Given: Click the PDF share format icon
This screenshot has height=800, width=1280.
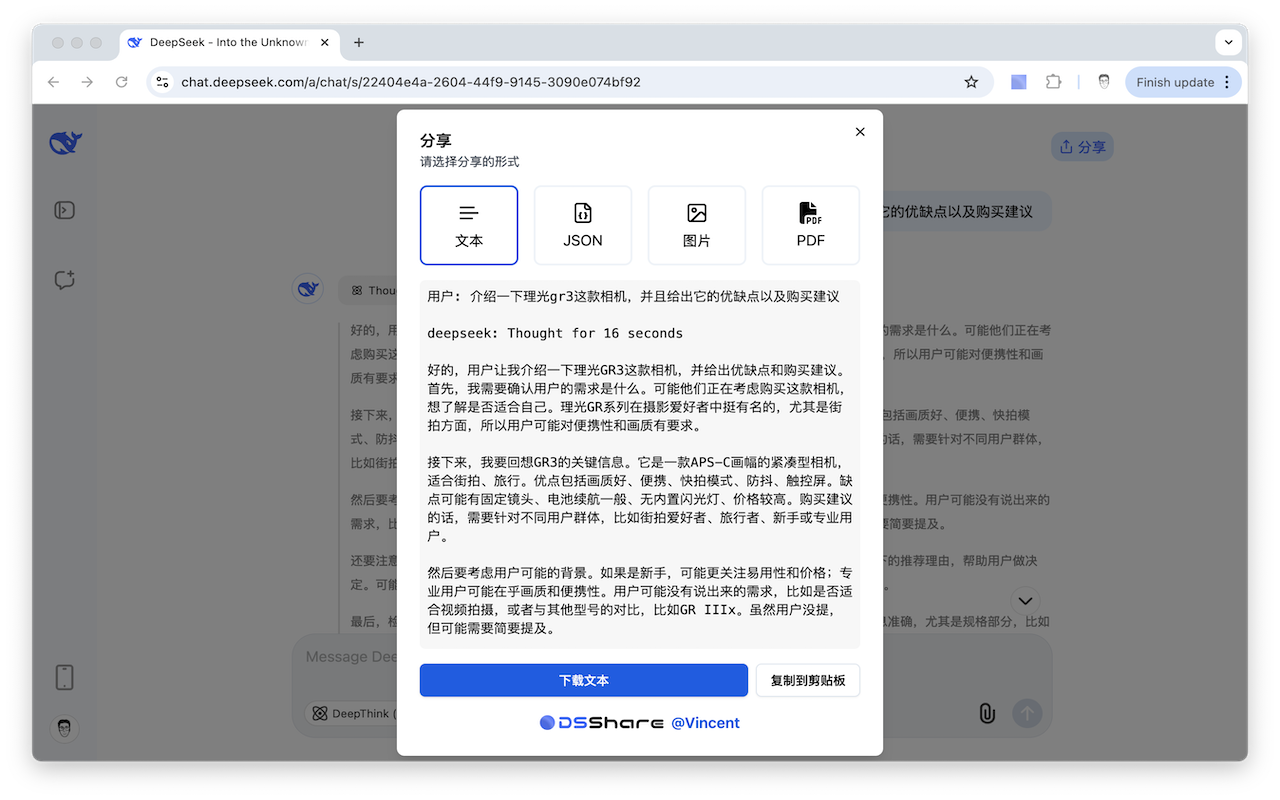Looking at the screenshot, I should pyautogui.click(x=810, y=225).
